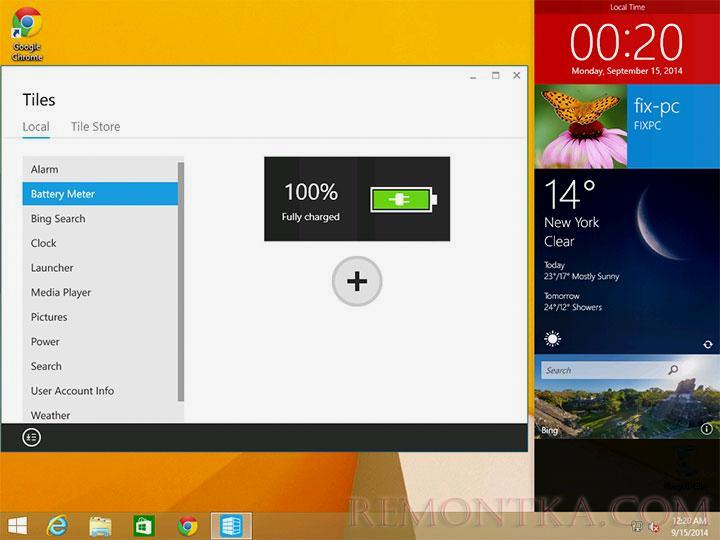The height and width of the screenshot is (540, 720).
Task: Click the Battery Meter tile preview
Action: click(357, 198)
